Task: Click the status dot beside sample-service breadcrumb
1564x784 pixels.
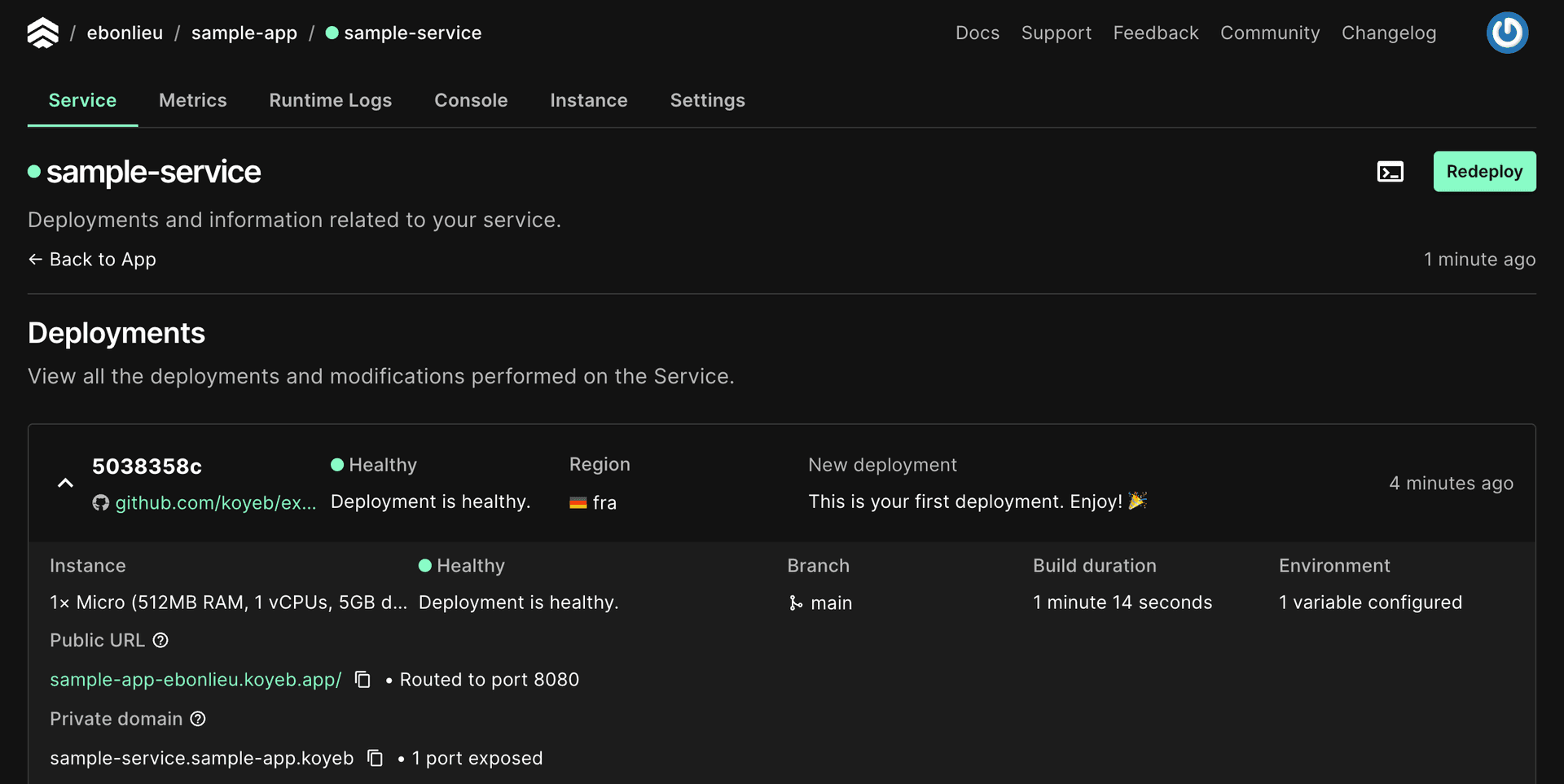Action: [331, 33]
